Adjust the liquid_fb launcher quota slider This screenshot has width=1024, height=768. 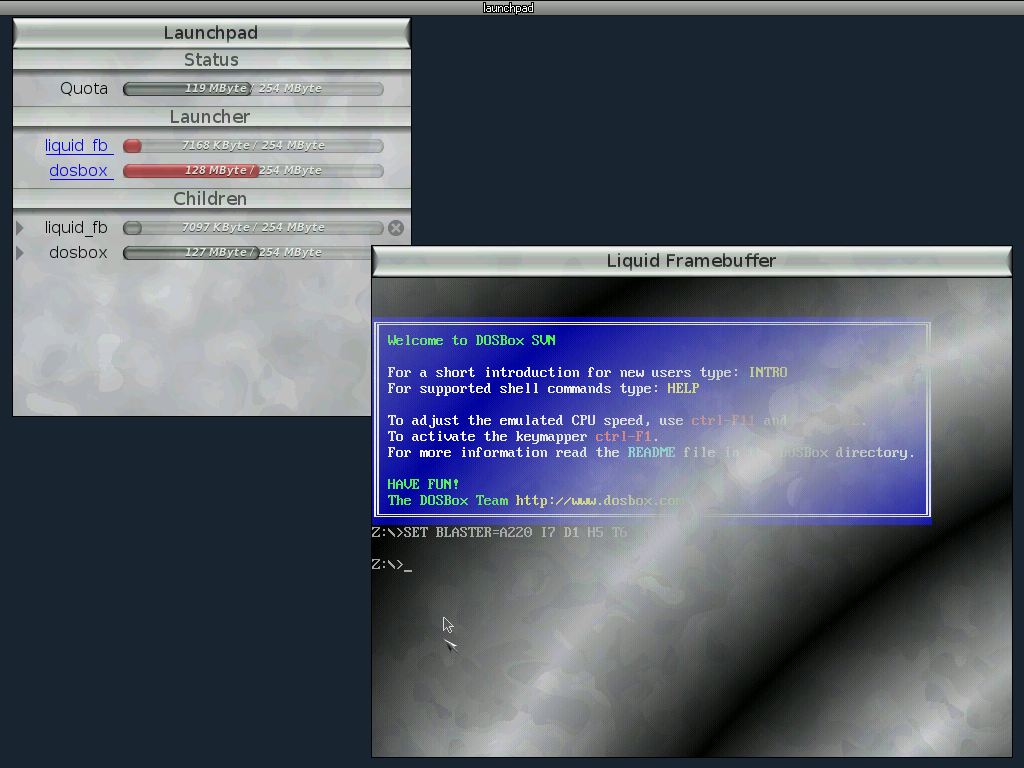(253, 146)
